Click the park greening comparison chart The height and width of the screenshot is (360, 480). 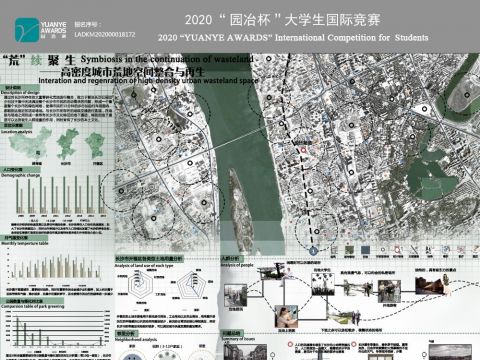[x=57, y=329]
